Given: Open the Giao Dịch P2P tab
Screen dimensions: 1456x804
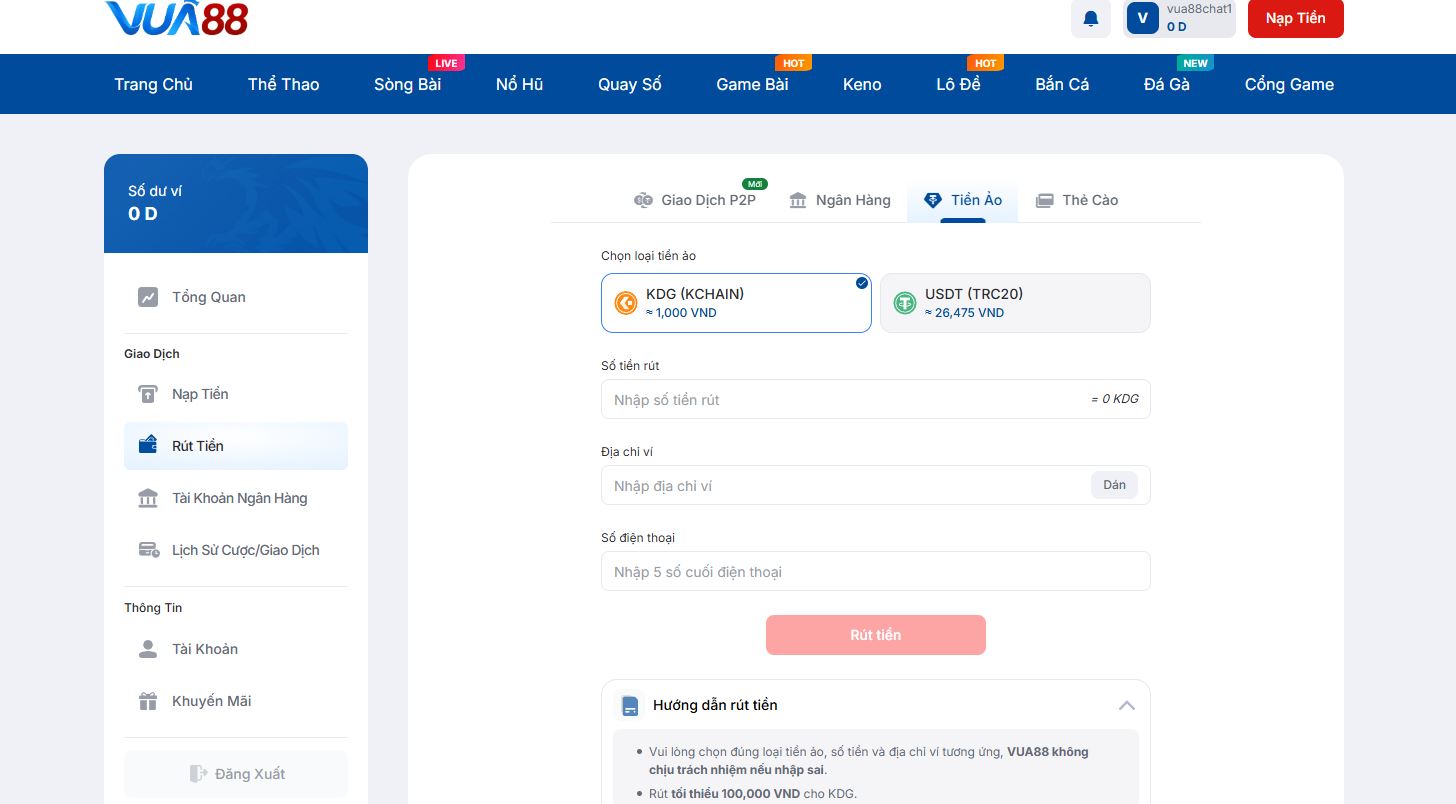Looking at the screenshot, I should (x=696, y=200).
